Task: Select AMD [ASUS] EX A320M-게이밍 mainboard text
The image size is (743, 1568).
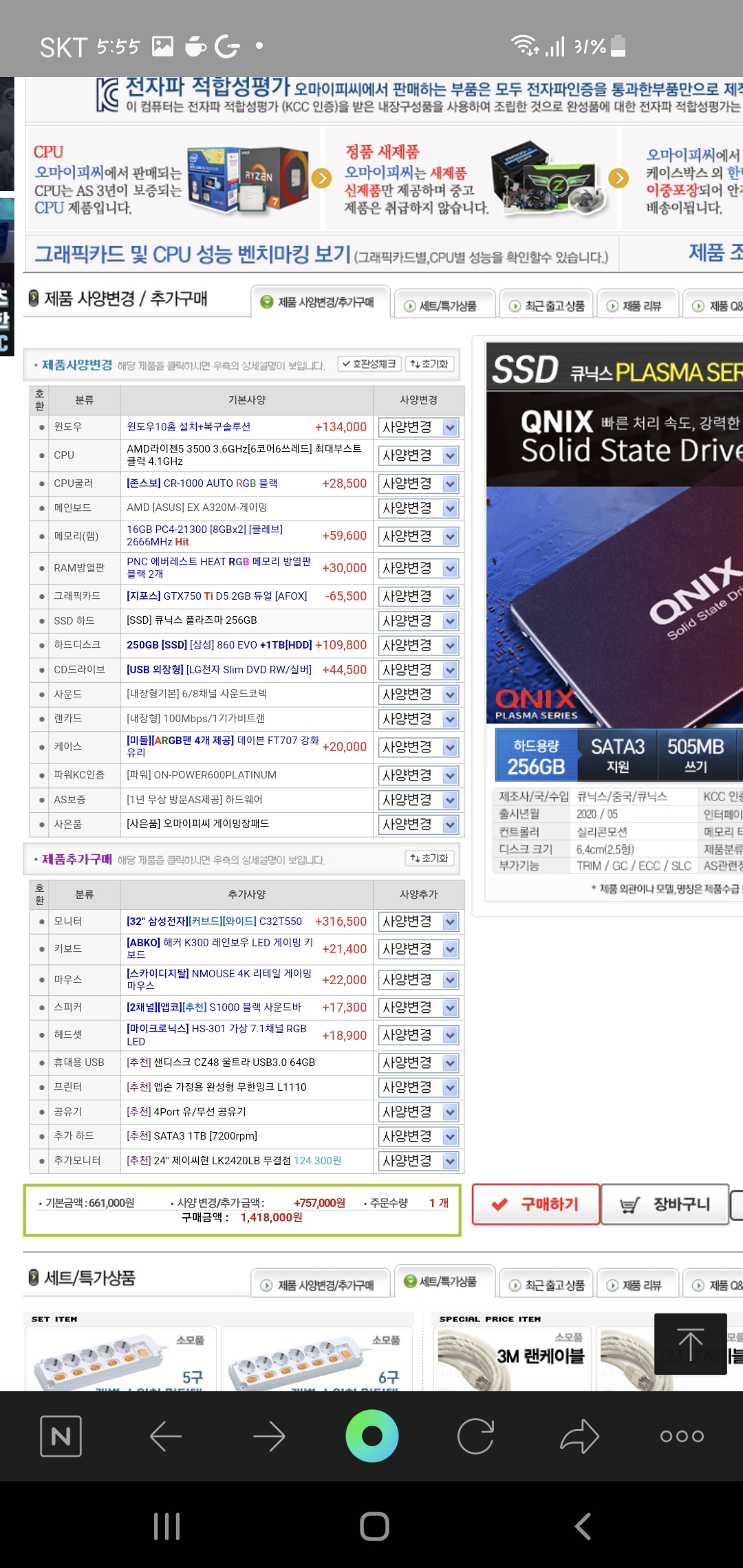Action: pos(197,508)
